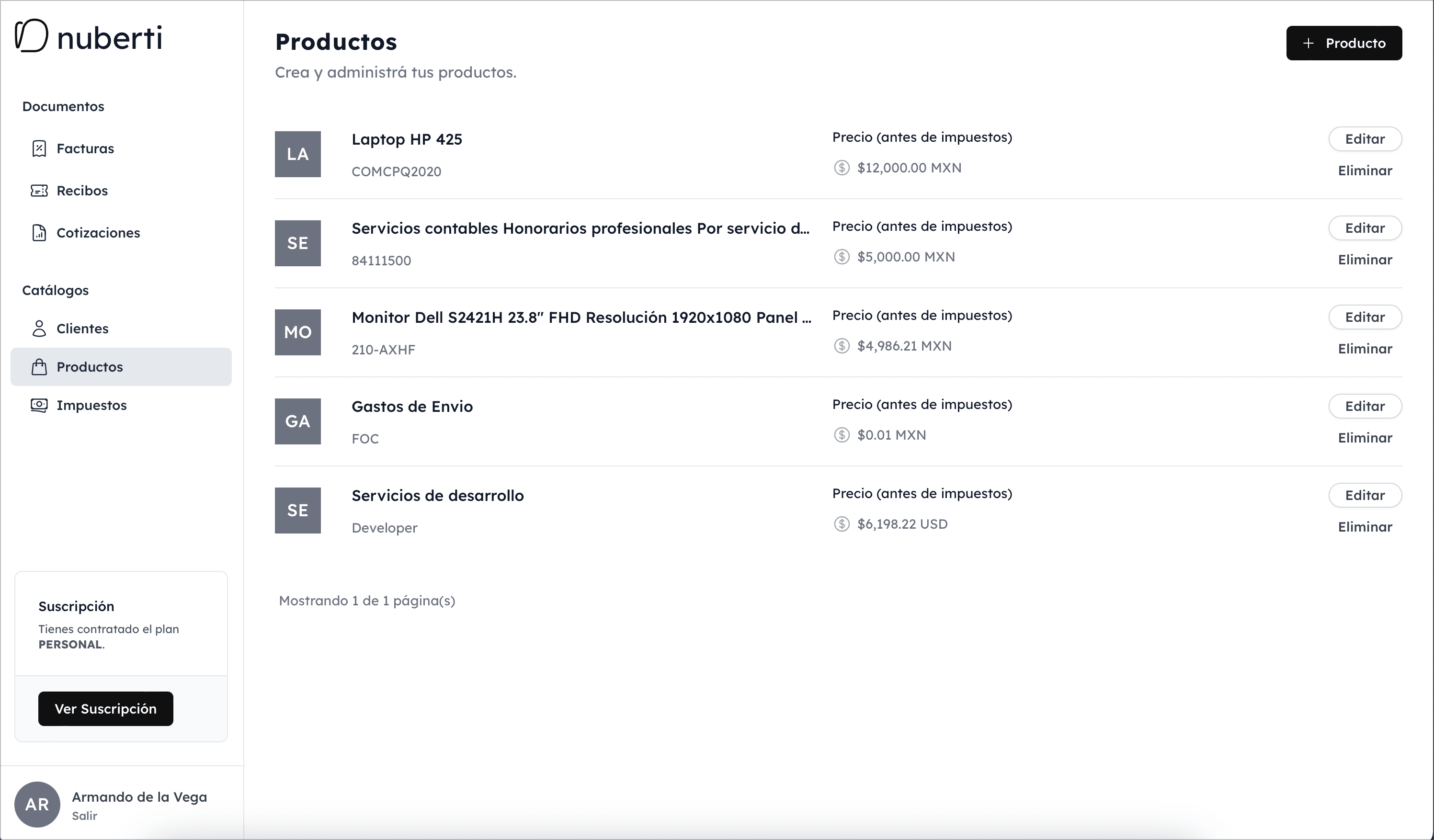Click the GA thumbnail for Gastos de Envio
This screenshot has height=840, width=1434.
click(297, 422)
